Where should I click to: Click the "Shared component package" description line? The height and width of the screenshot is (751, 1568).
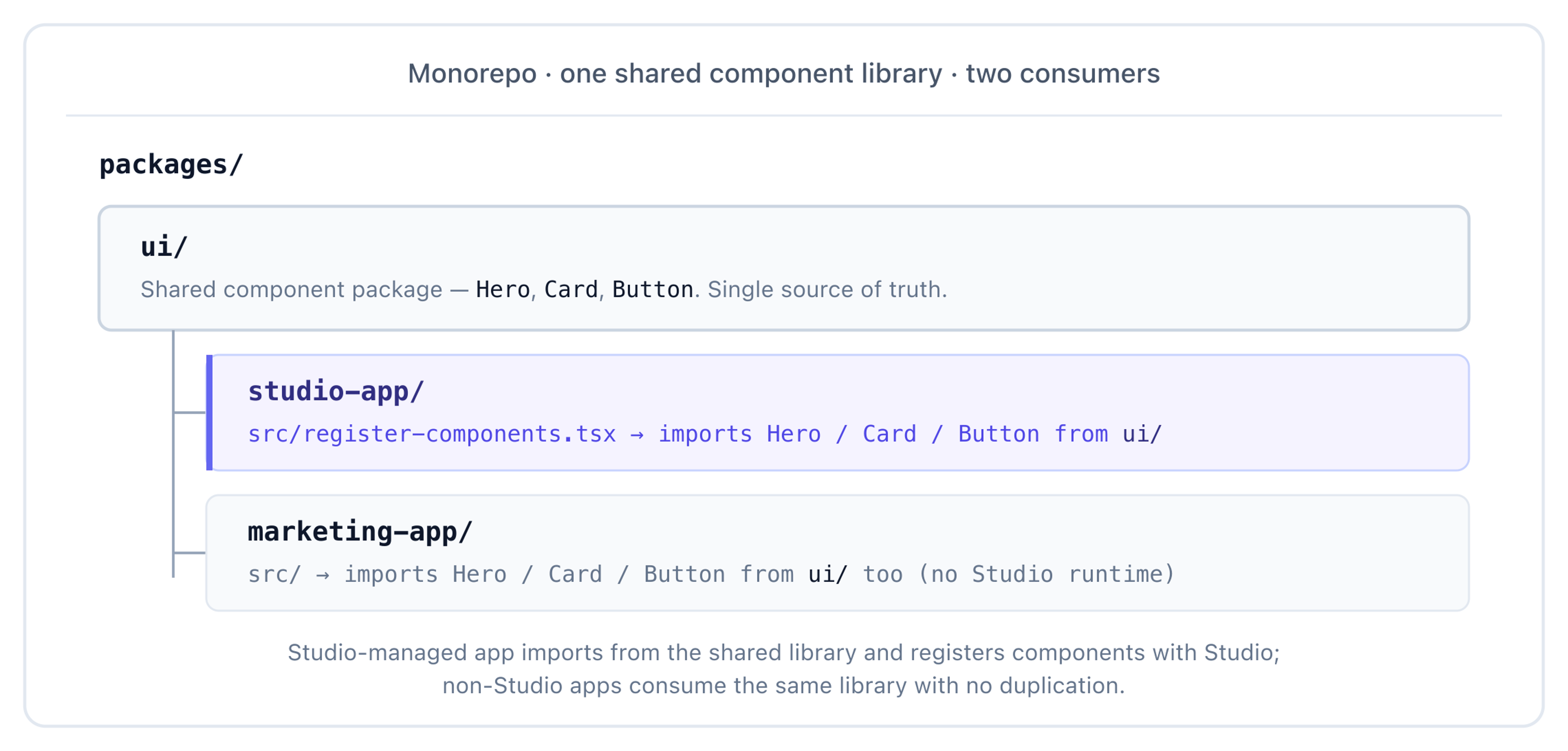pos(543,289)
